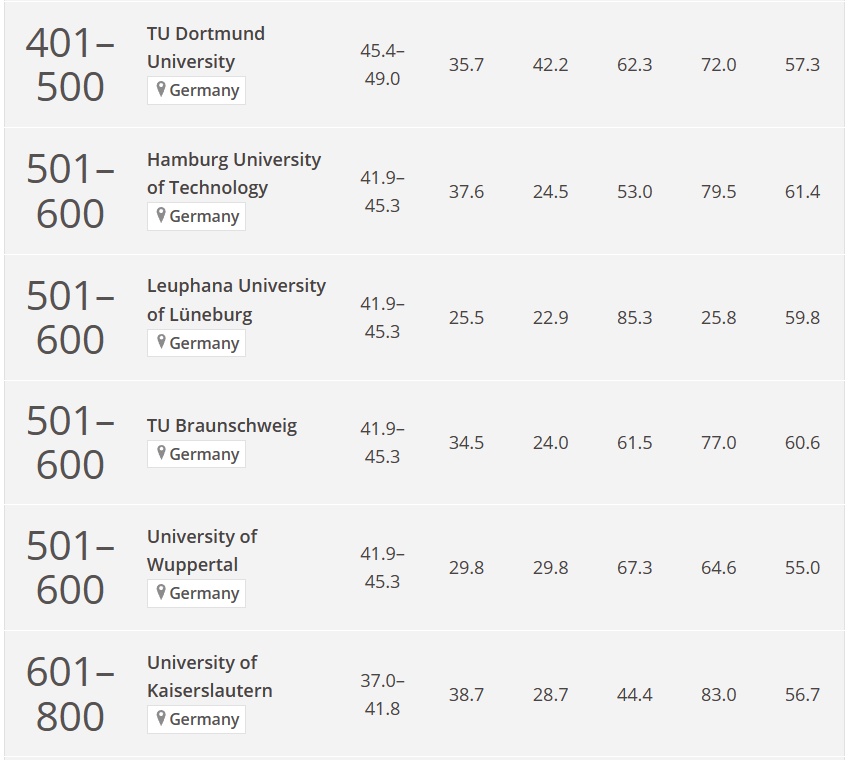Click the 85.3 score in Leuphana row

point(634,318)
